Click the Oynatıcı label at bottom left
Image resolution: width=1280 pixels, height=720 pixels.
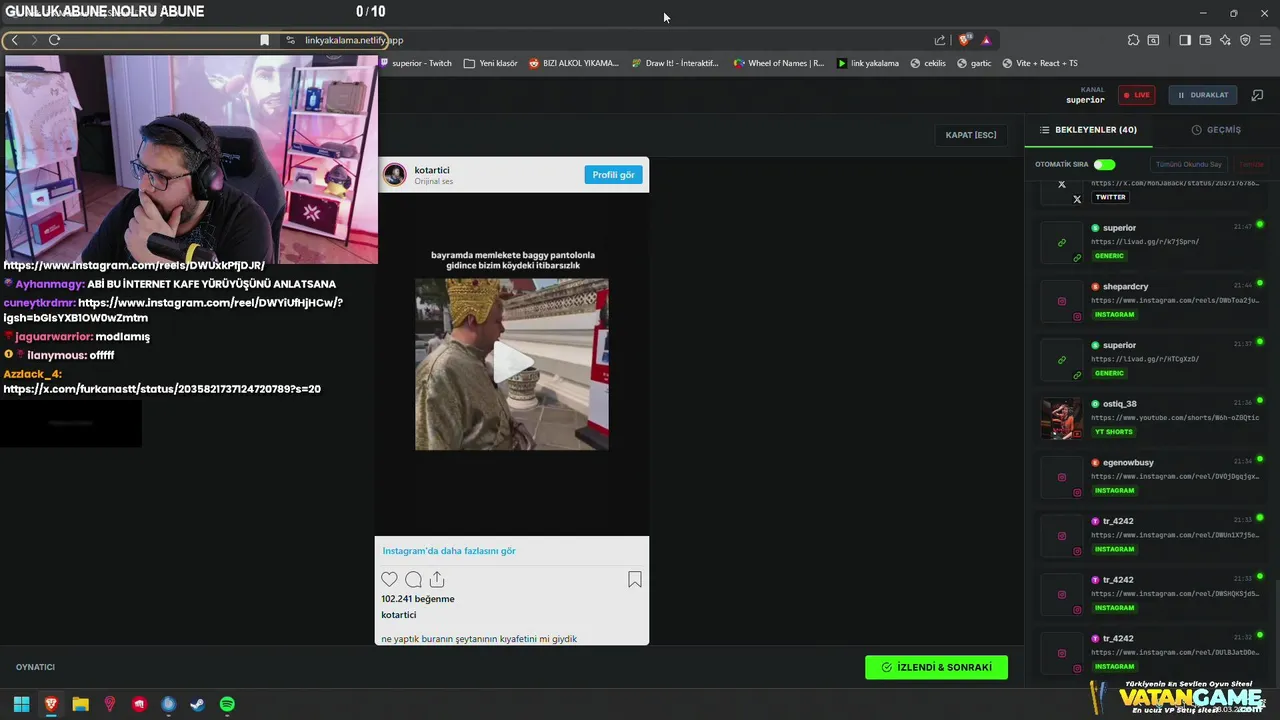(x=35, y=667)
